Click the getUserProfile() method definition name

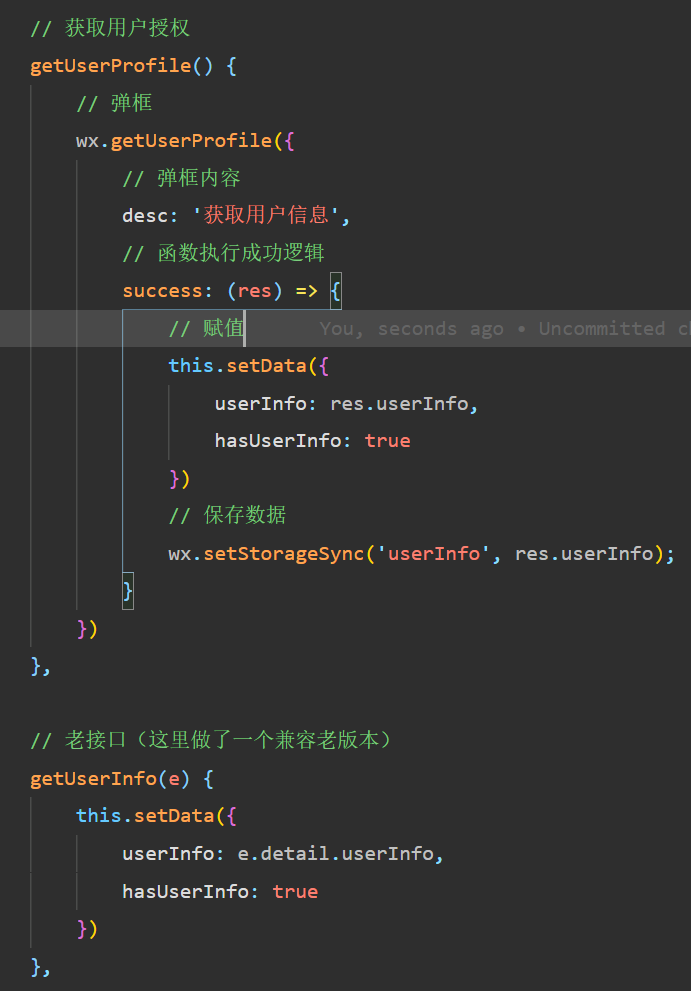pos(110,66)
